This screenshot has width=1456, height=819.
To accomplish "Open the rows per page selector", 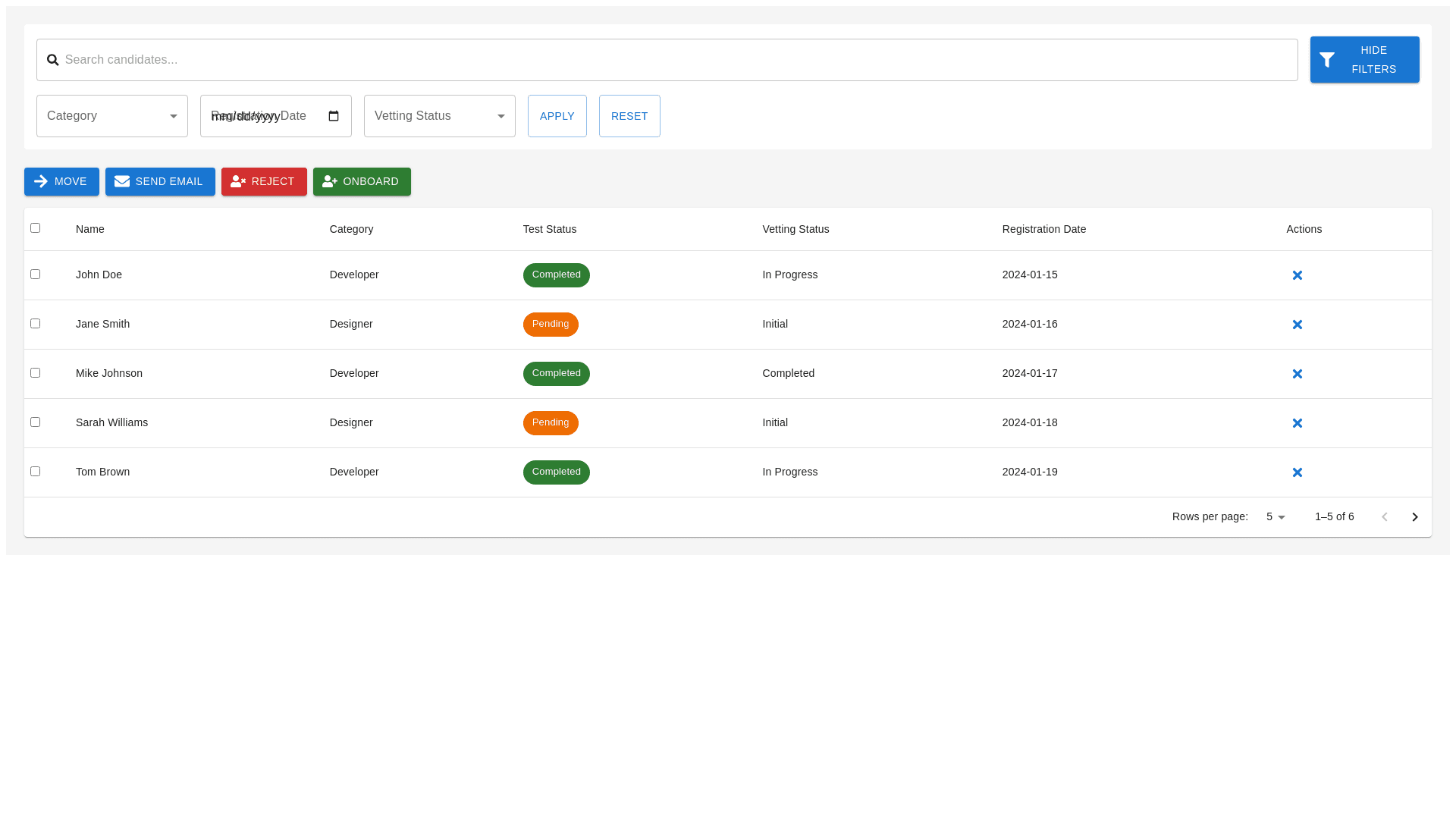I will 1274,516.
